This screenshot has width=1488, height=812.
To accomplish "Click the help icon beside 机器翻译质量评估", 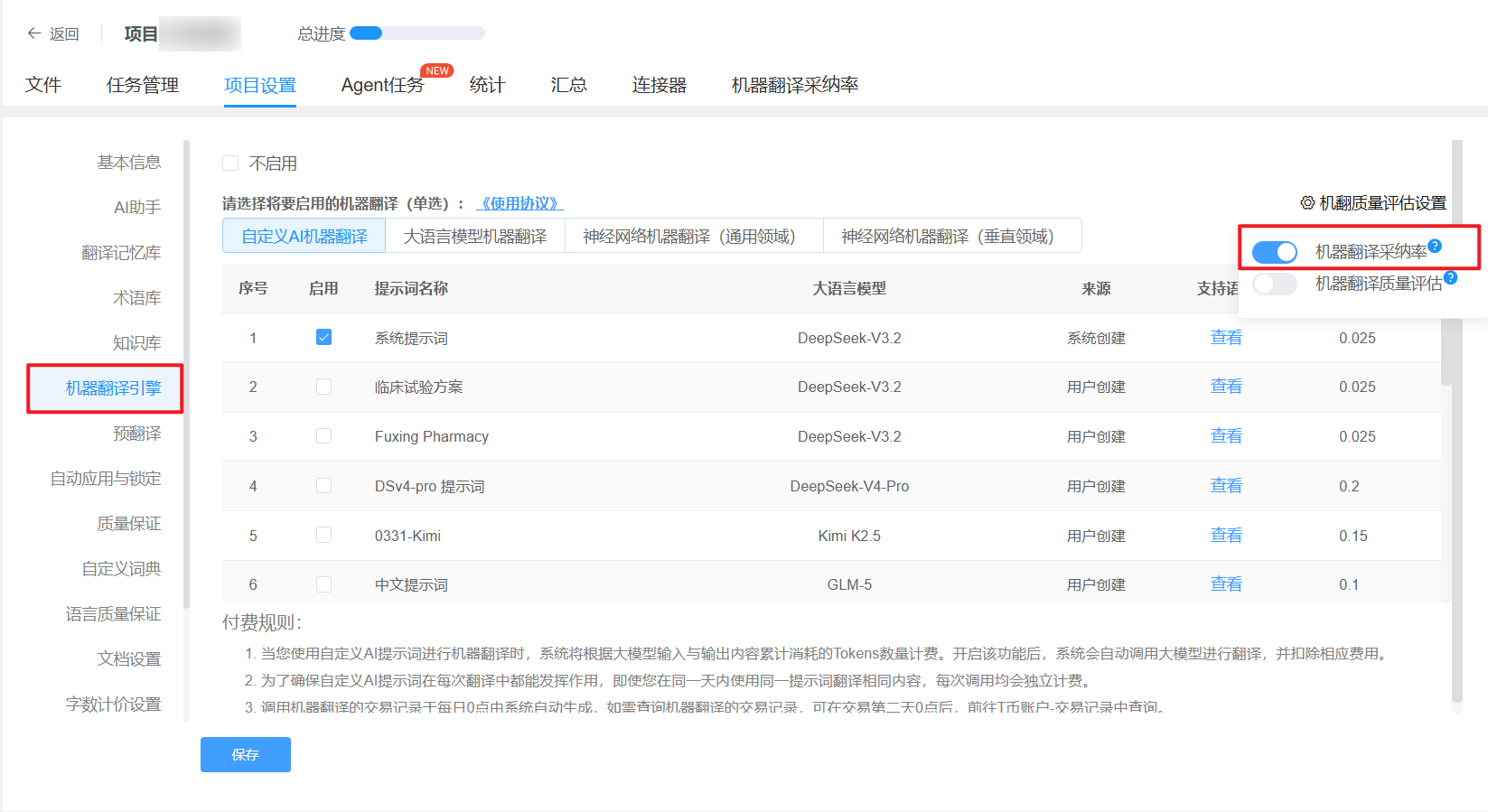I will point(1450,277).
